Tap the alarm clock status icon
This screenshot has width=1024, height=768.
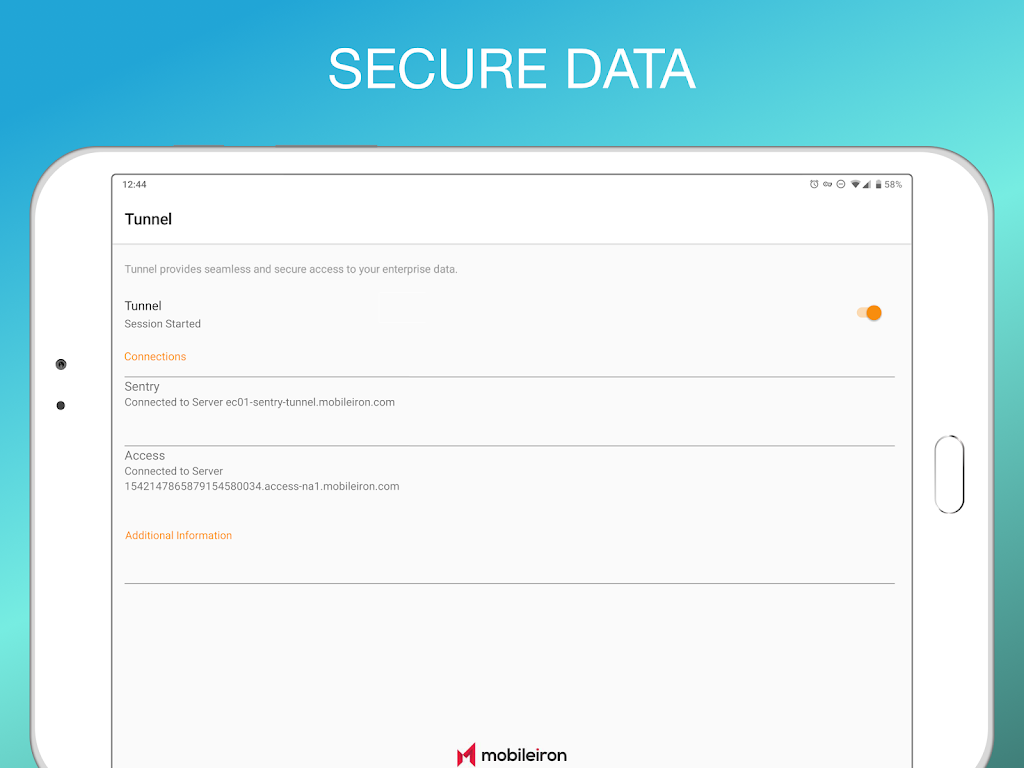[814, 184]
